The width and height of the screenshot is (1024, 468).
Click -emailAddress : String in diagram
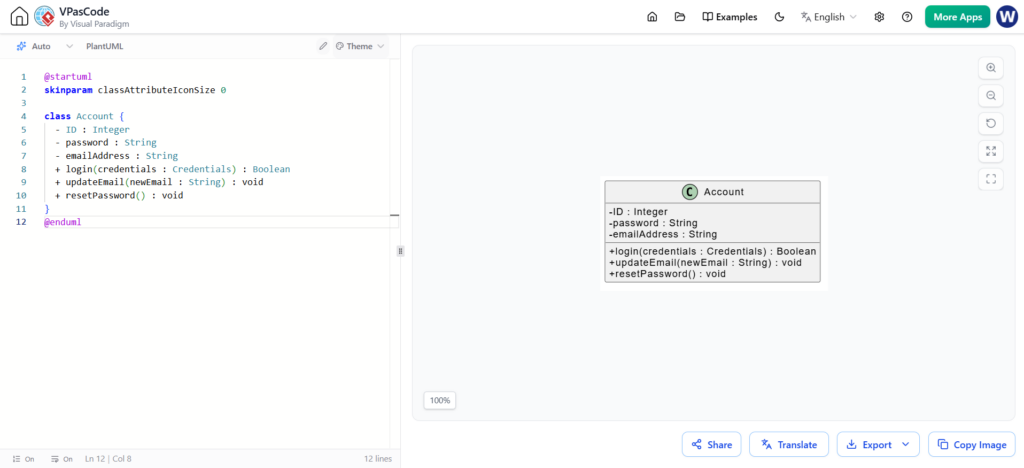click(663, 234)
